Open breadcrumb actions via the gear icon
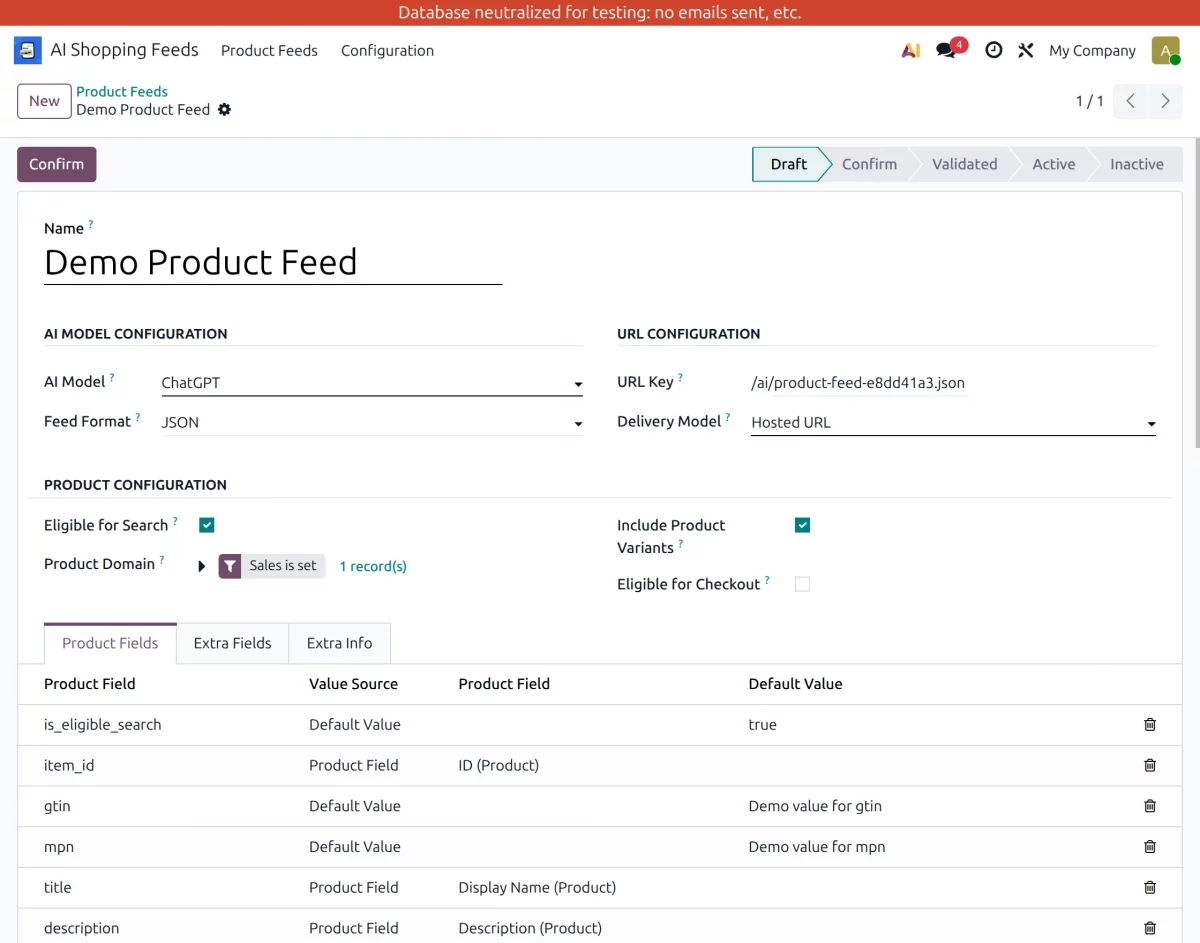The image size is (1200, 943). 224,110
